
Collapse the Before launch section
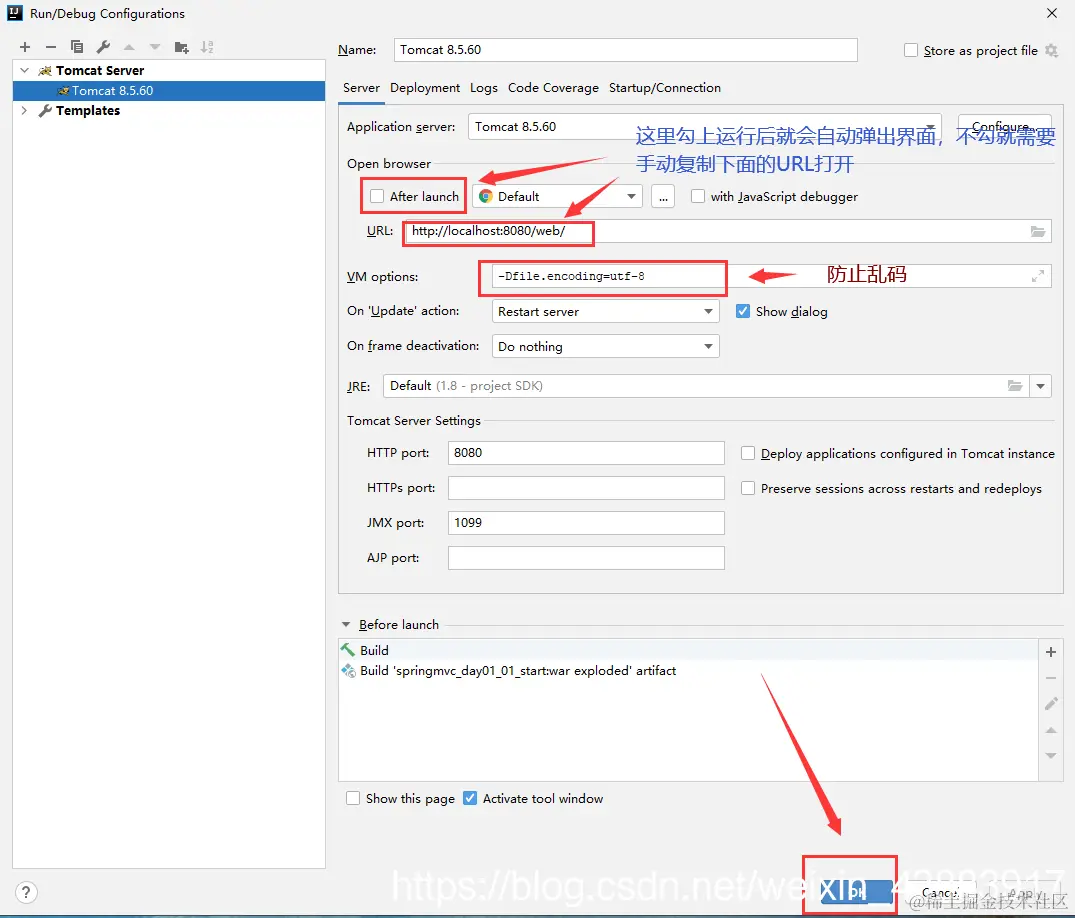[346, 625]
